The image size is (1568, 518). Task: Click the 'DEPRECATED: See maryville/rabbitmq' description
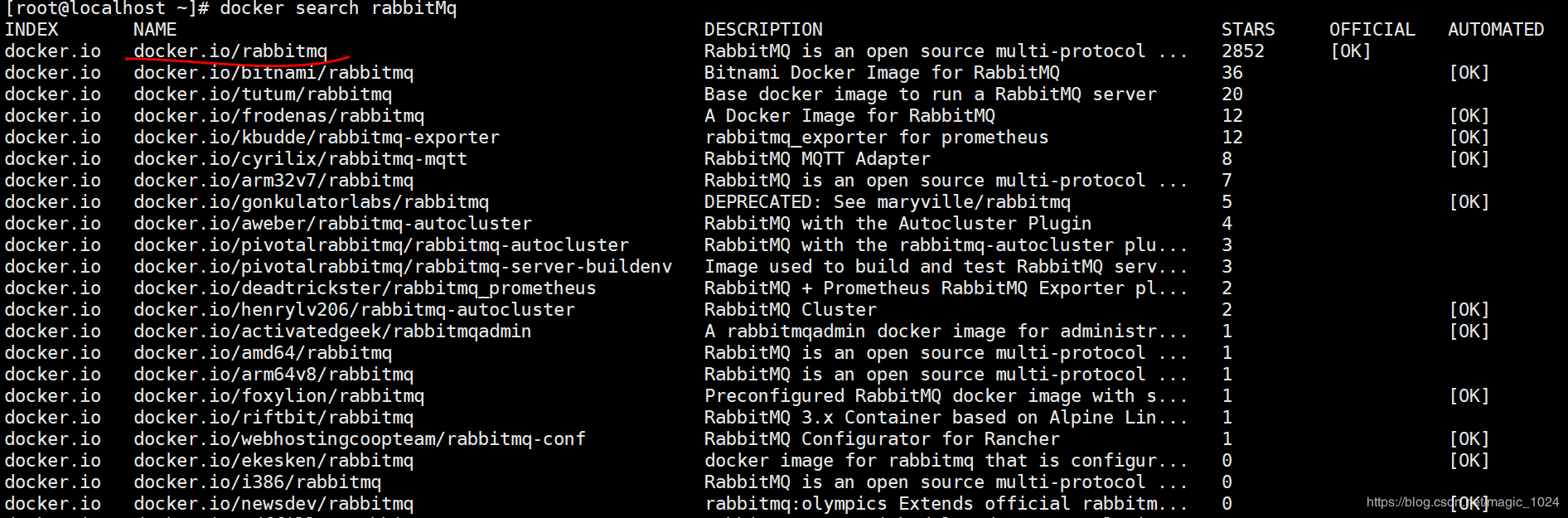[888, 202]
